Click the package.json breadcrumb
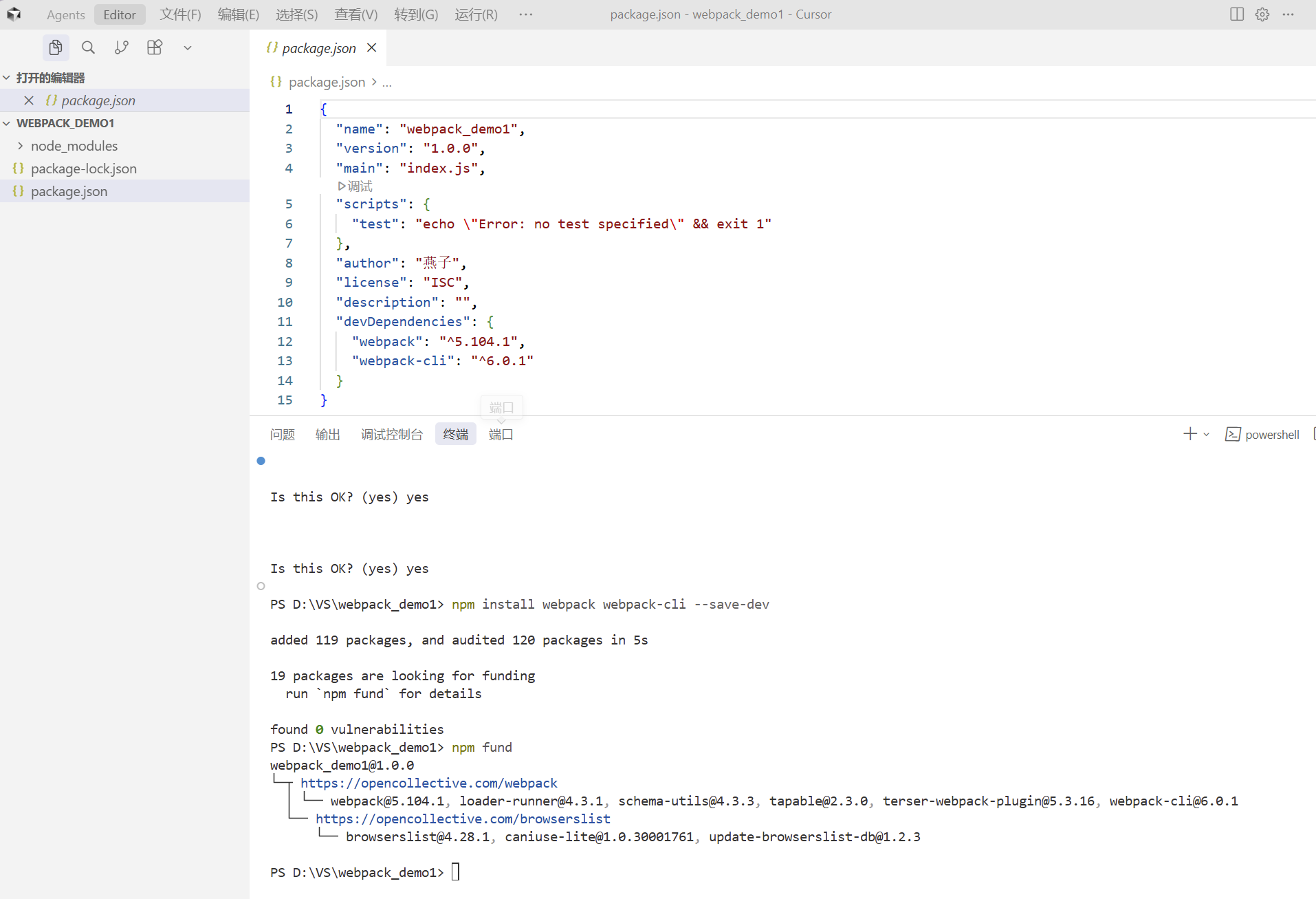The height and width of the screenshot is (899, 1316). tap(327, 82)
